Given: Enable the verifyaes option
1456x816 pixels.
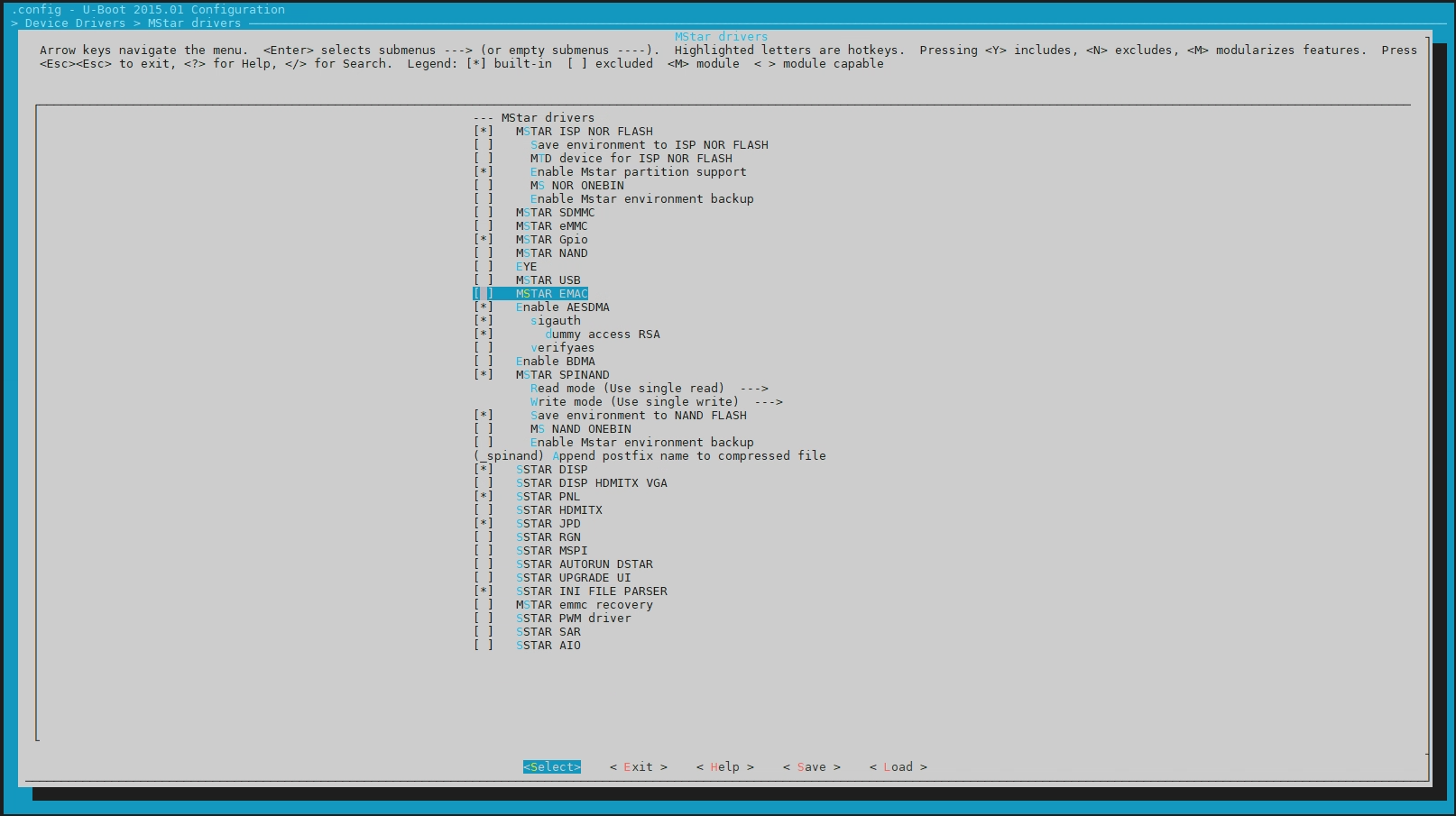Looking at the screenshot, I should [534, 348].
